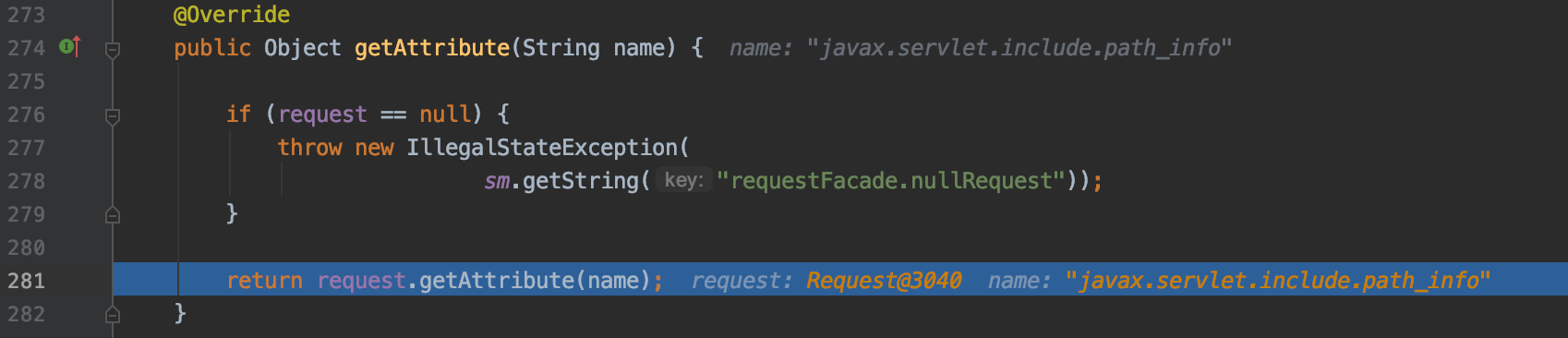Click the overrides method gutter icon on line 274

tap(70, 46)
